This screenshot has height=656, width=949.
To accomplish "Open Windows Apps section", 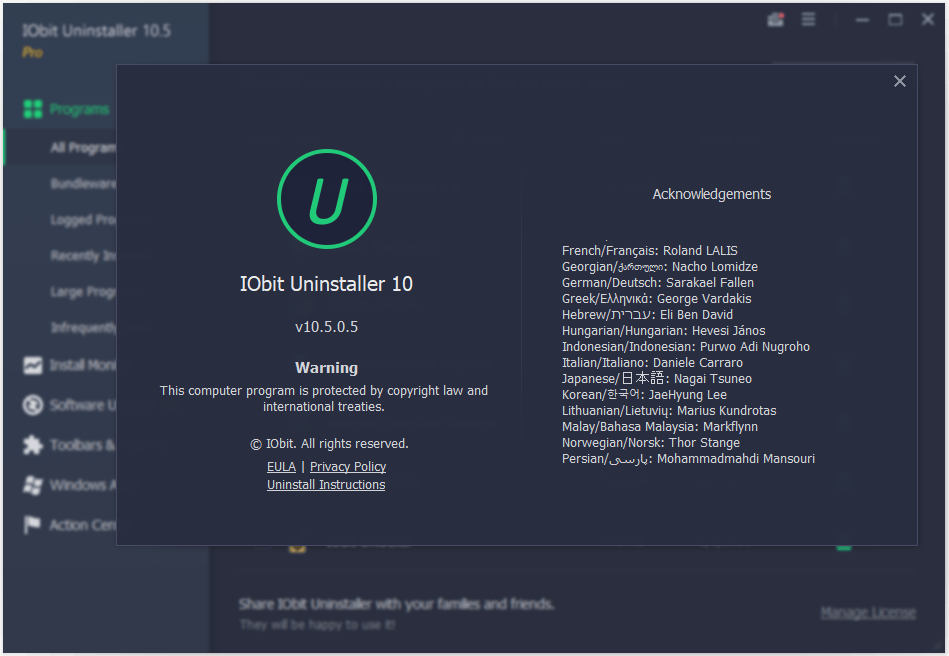I will (83, 485).
